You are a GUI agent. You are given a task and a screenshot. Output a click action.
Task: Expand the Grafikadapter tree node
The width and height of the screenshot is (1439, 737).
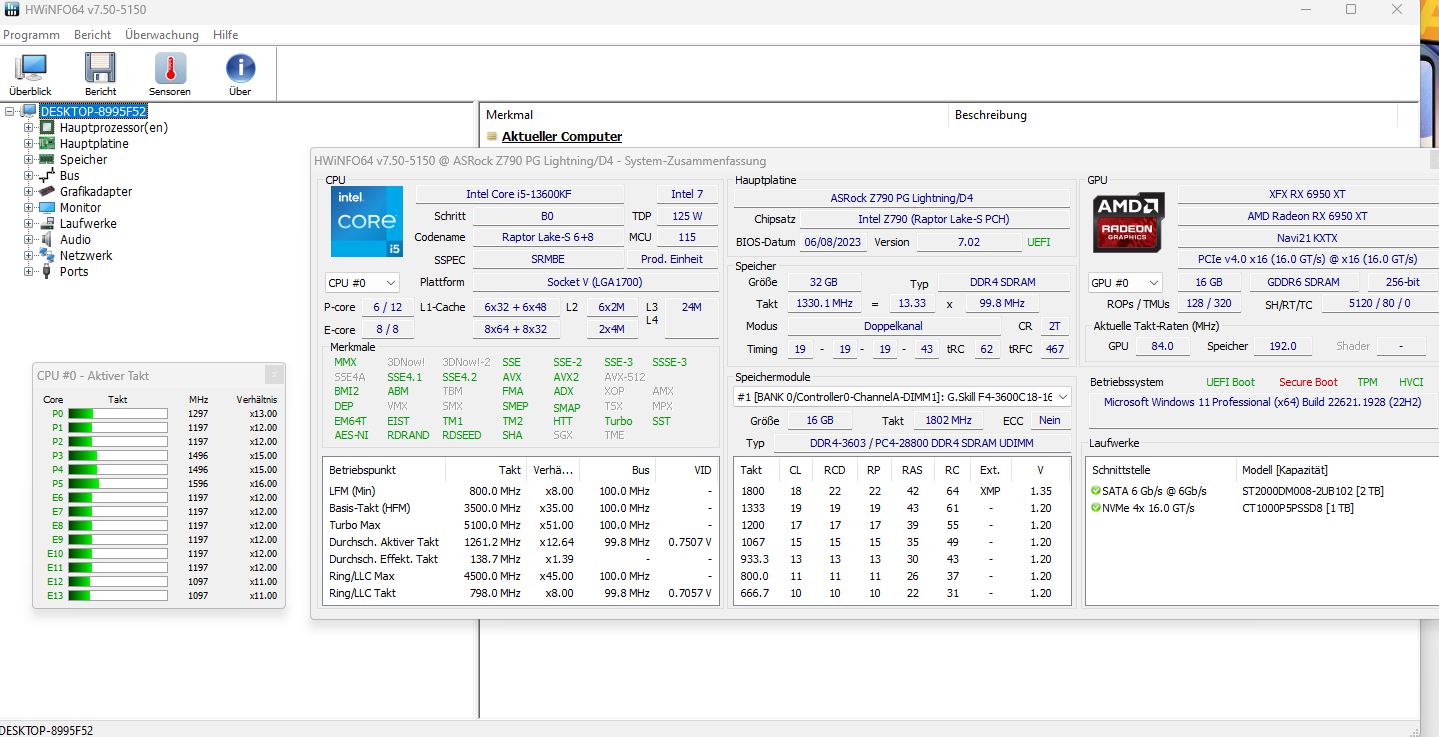click(x=29, y=192)
